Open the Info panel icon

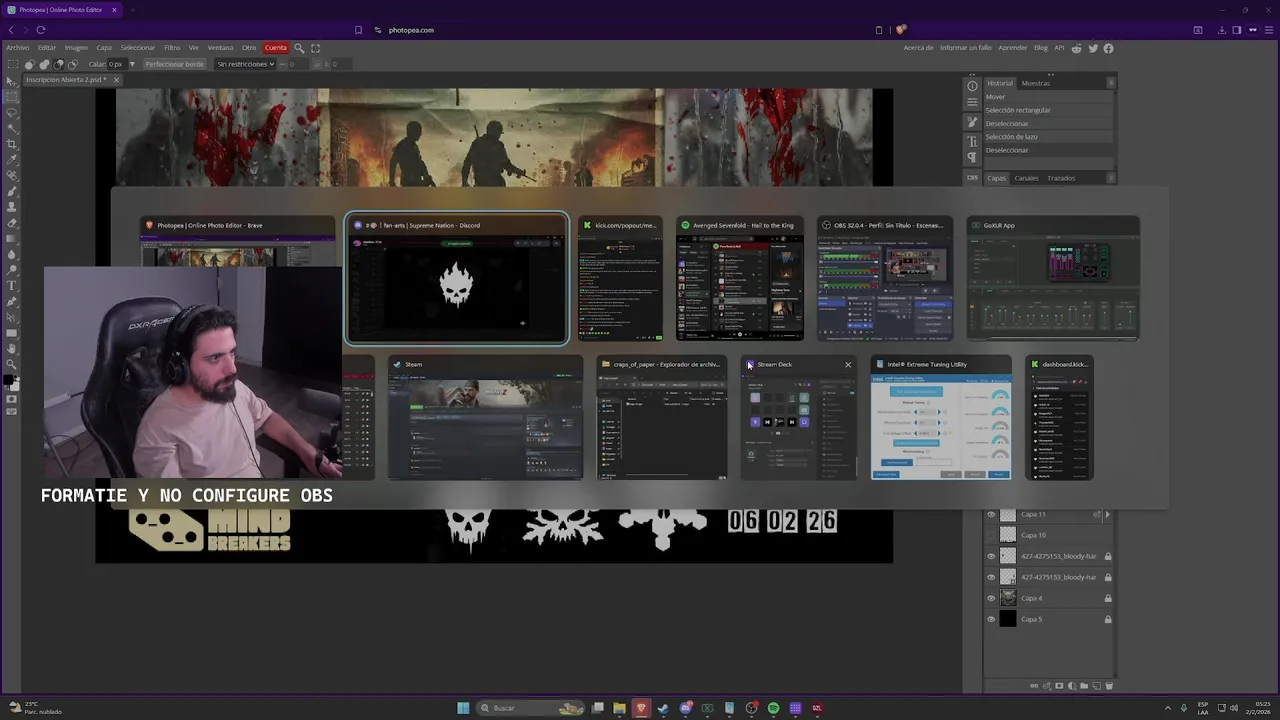(972, 86)
